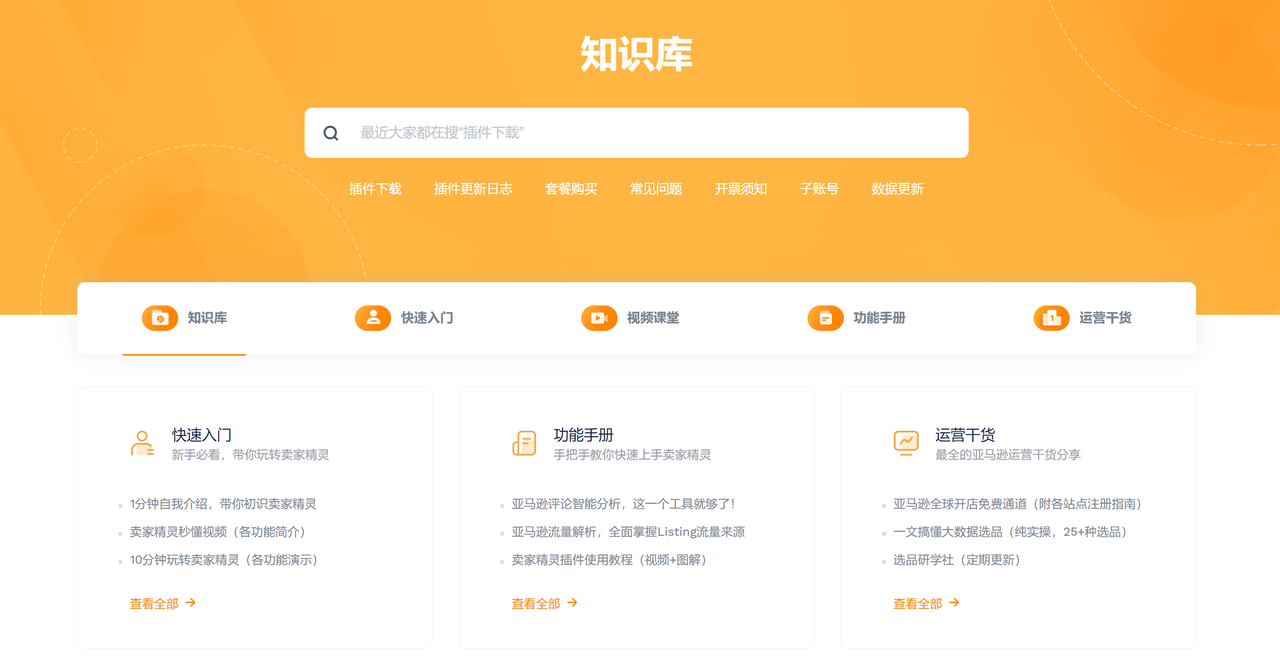Open article 1分钟自我介绍，带你初识卖家精灵
The width and height of the screenshot is (1280, 658).
223,504
